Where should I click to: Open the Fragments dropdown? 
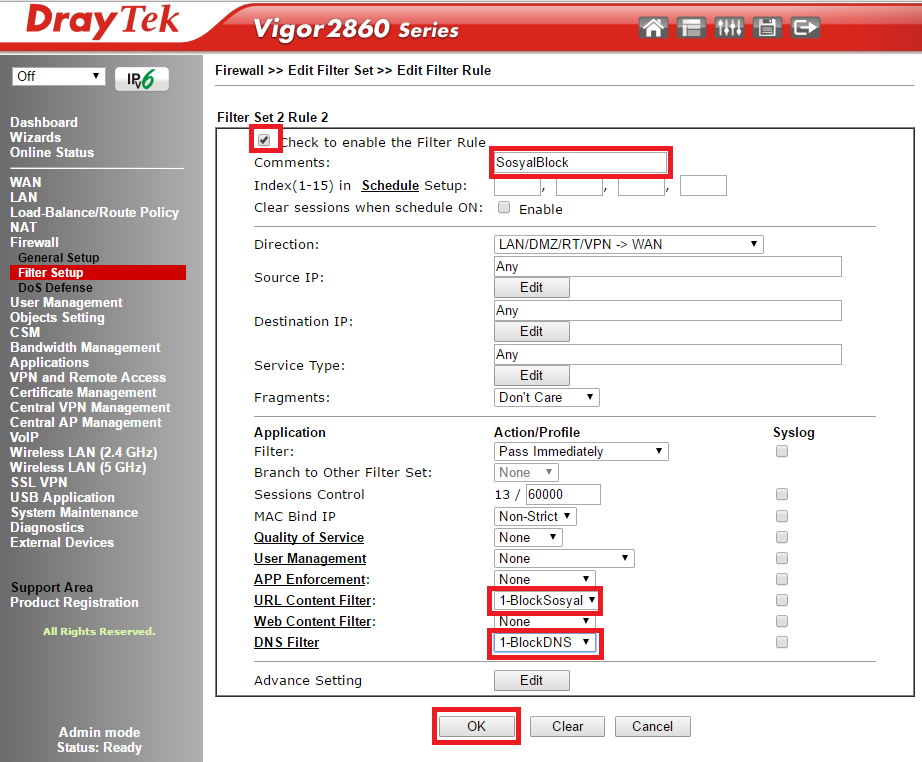tap(547, 397)
